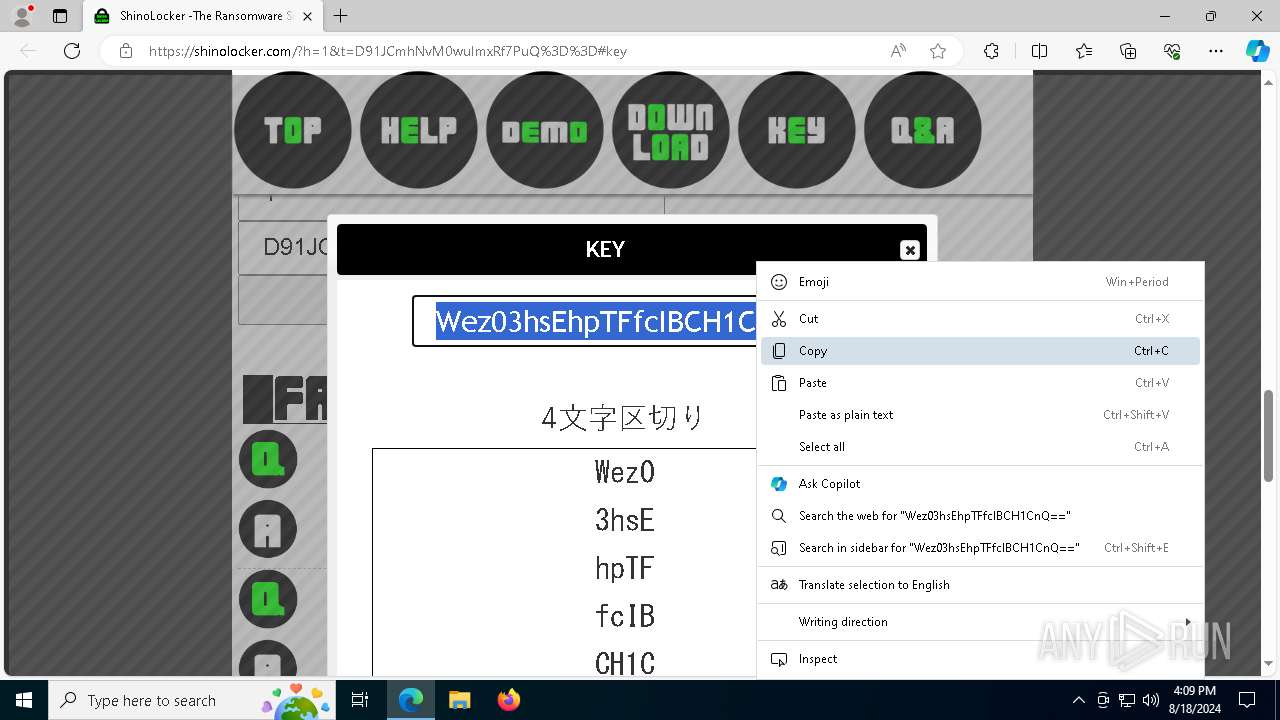Open the volume tray icon
The width and height of the screenshot is (1280, 720).
tap(1151, 700)
